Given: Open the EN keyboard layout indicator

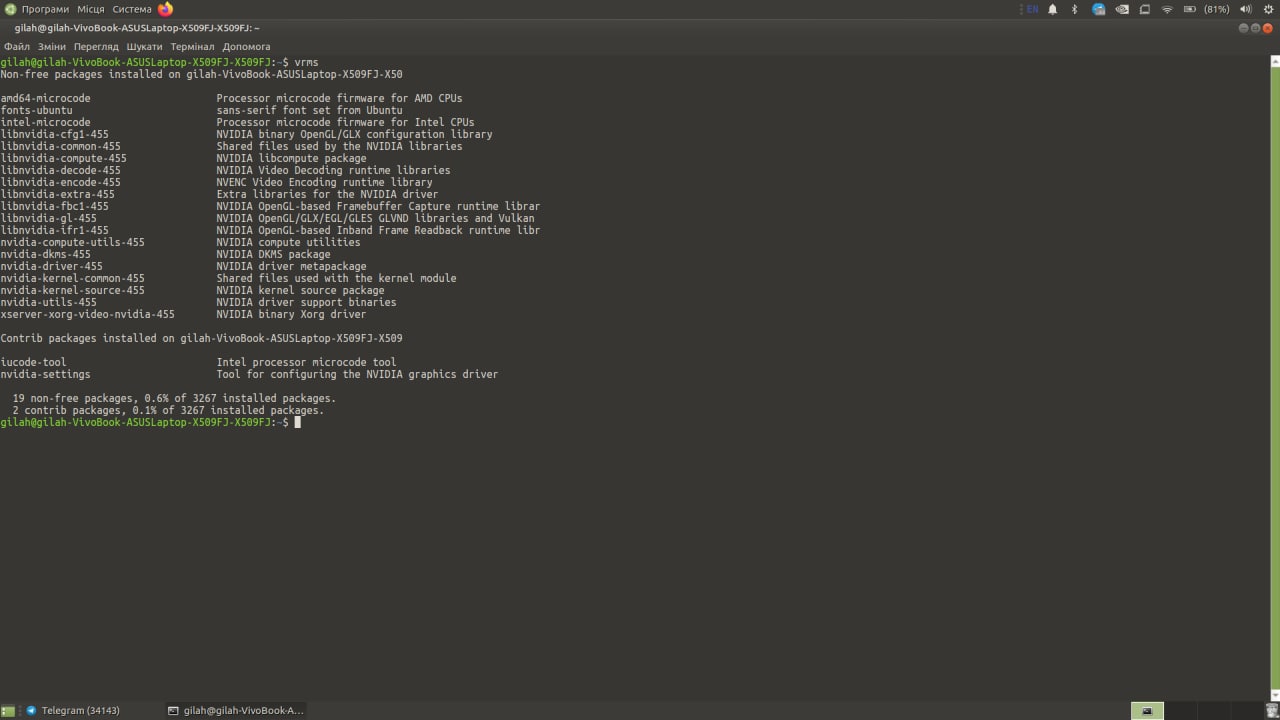Looking at the screenshot, I should (1032, 9).
